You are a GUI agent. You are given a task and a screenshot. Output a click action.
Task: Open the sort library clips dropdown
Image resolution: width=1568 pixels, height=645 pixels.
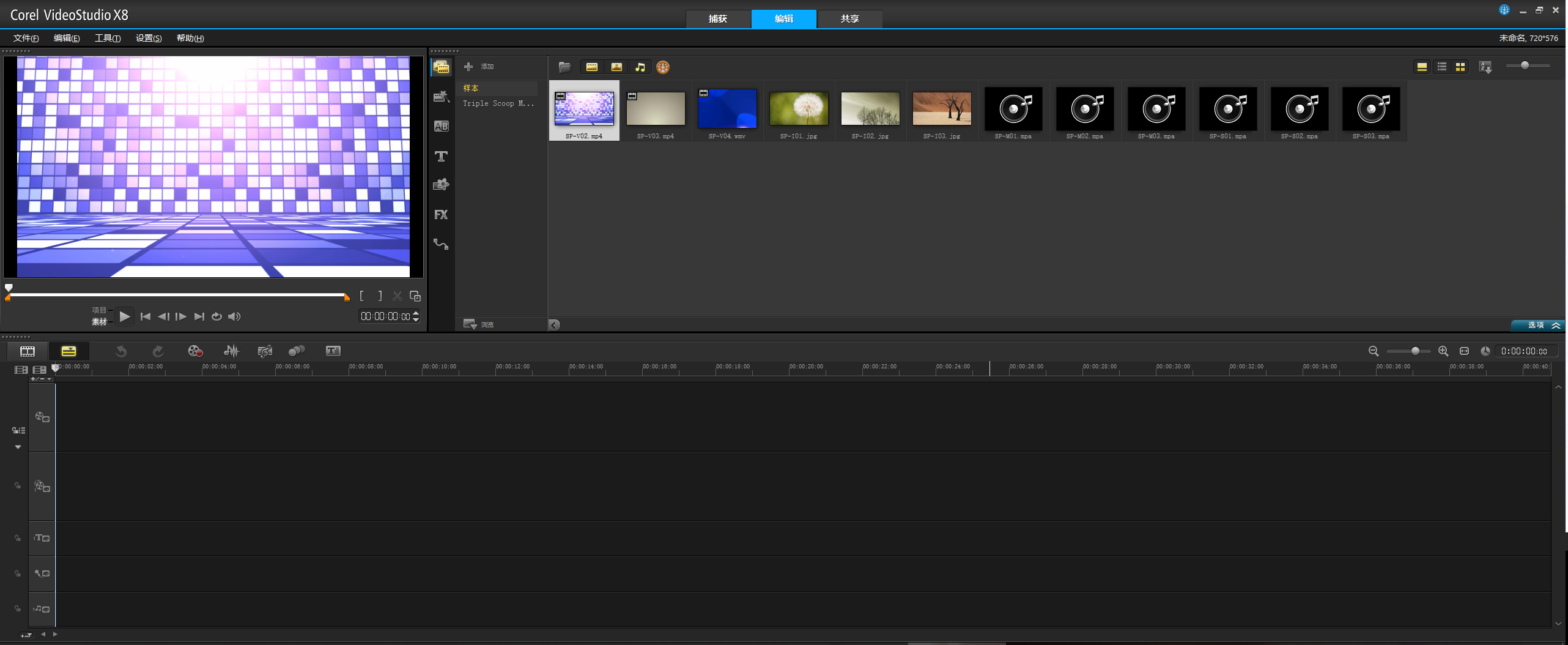click(1485, 67)
